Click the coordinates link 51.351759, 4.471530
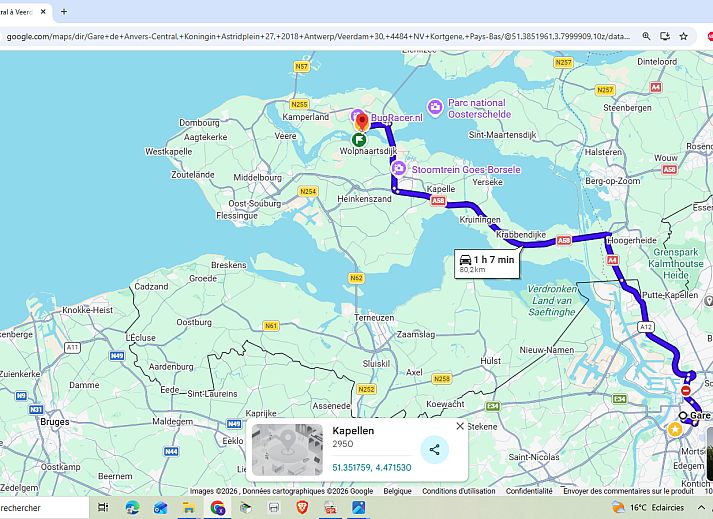The width and height of the screenshot is (713, 519). point(371,467)
